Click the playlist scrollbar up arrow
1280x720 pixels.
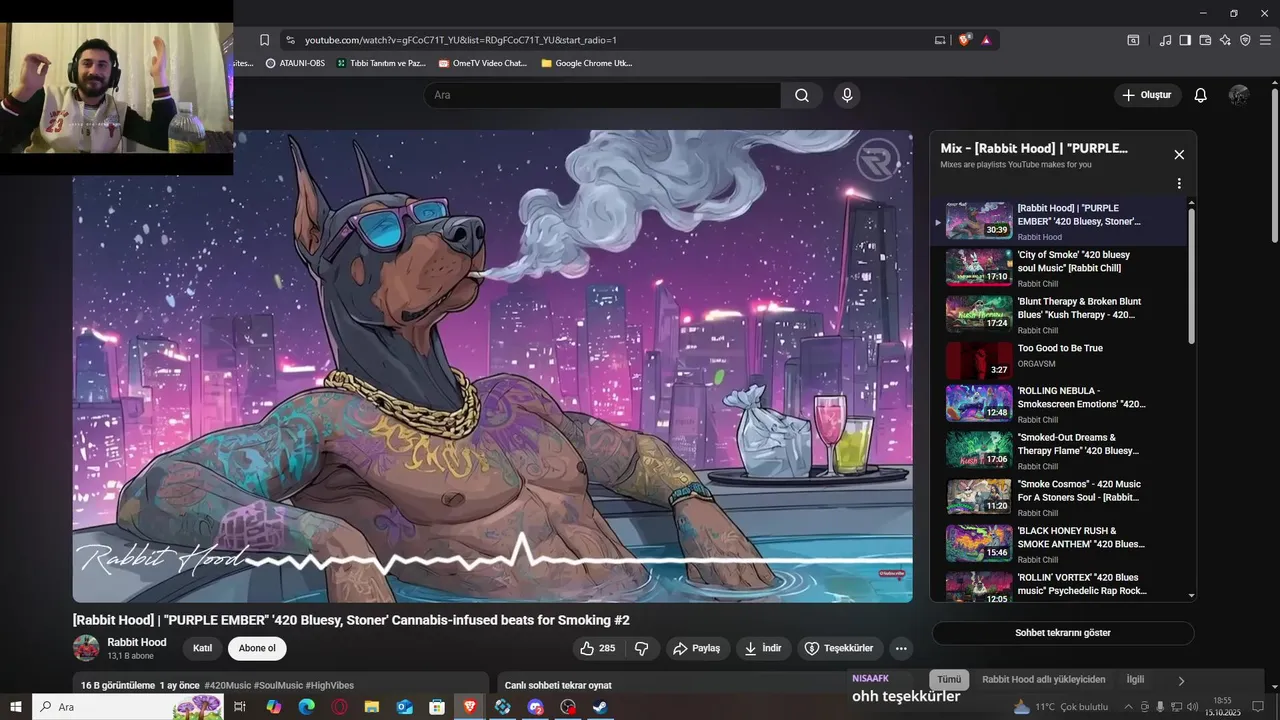[1191, 203]
